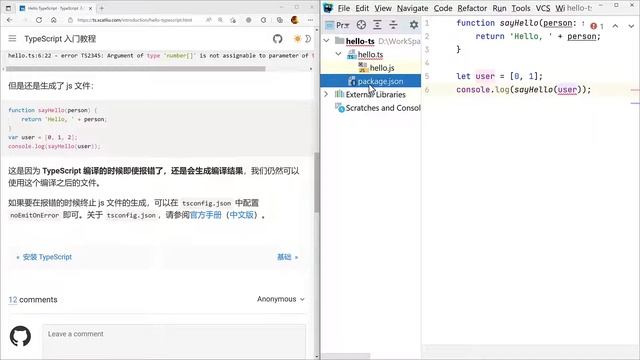This screenshot has width=640, height=360.
Task: Click the Project panel horizontal scrollbar
Action: (x=345, y=356)
